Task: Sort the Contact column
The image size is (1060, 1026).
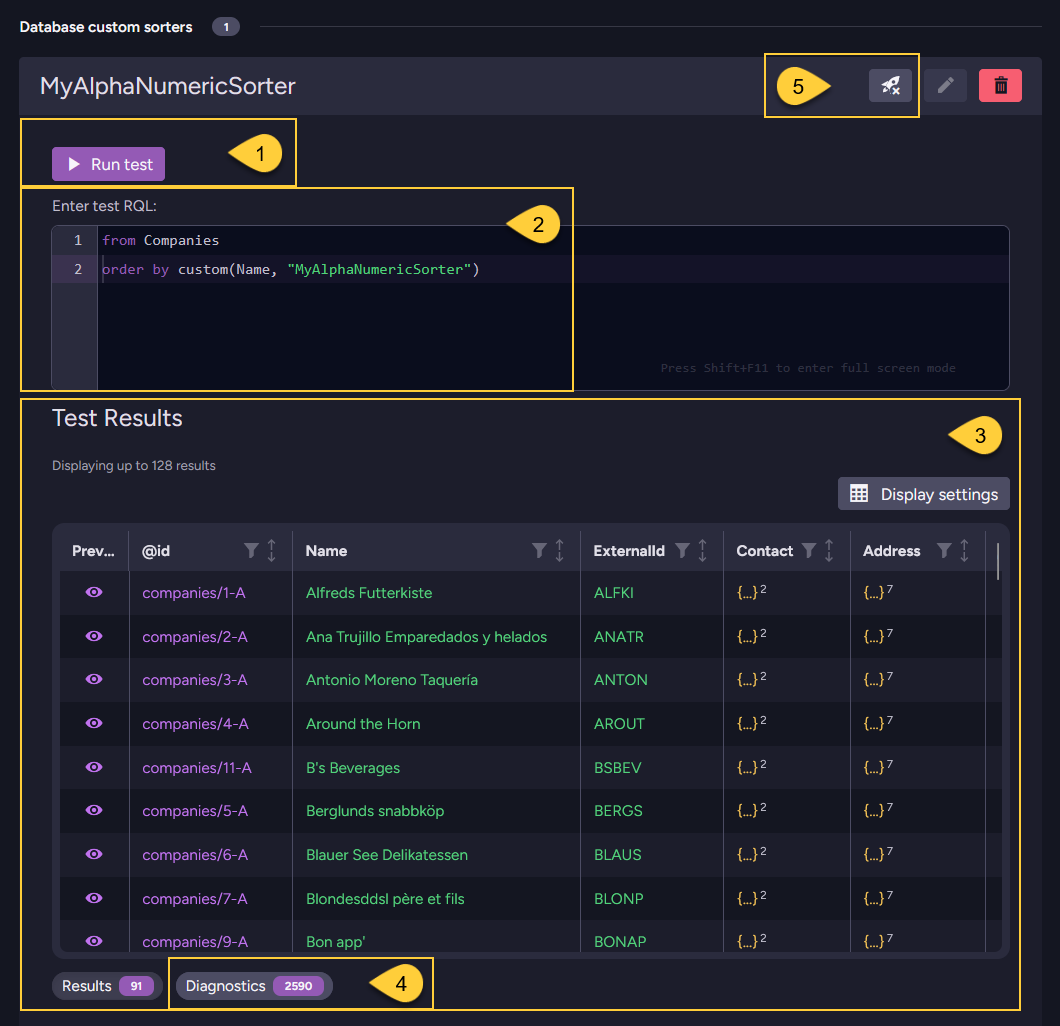Action: point(829,551)
